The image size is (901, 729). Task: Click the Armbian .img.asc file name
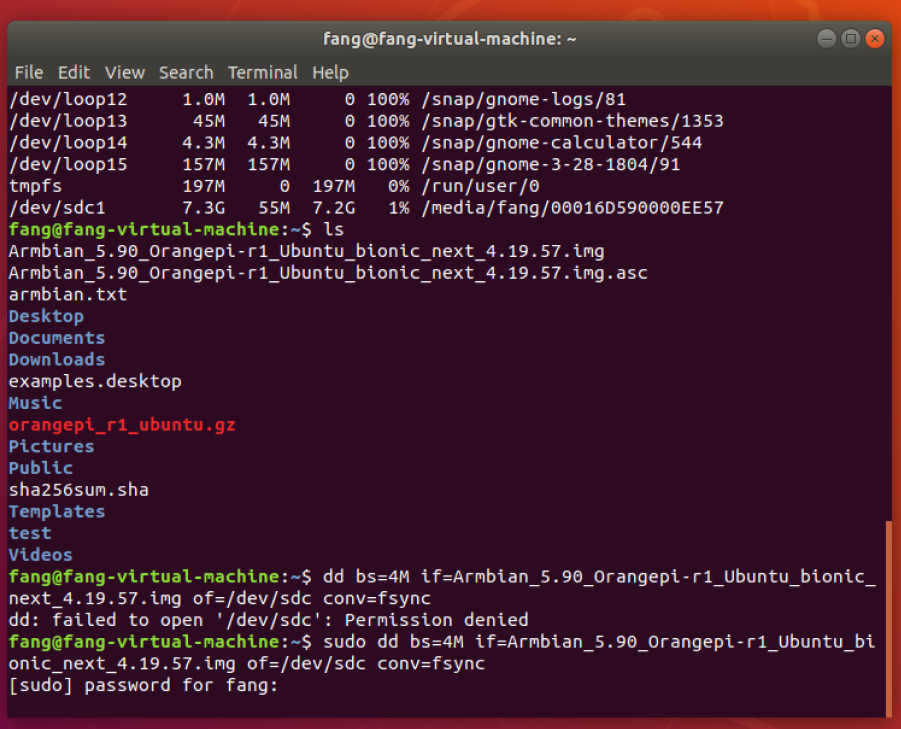click(328, 273)
